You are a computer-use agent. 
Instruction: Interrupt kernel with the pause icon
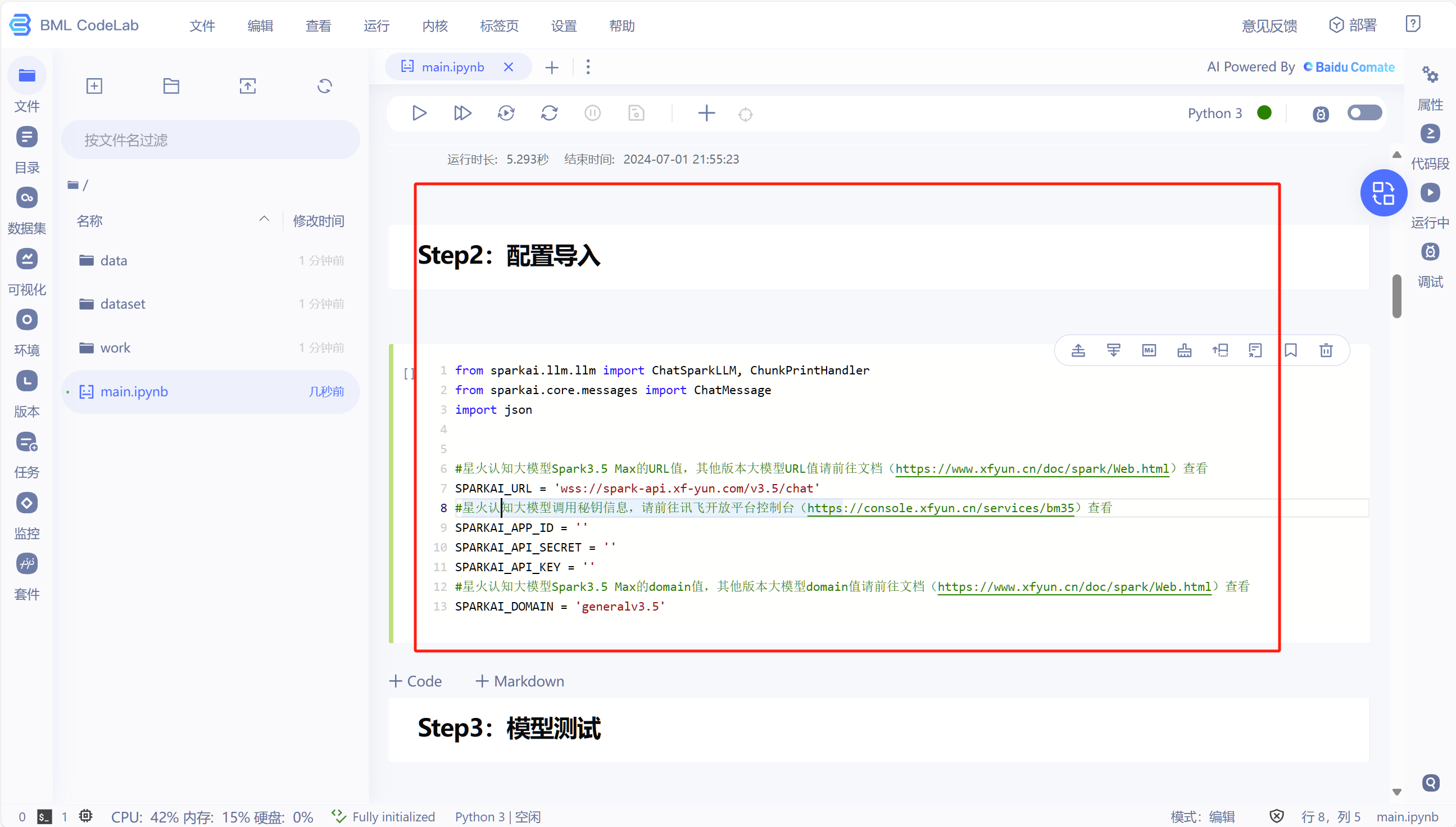(592, 113)
